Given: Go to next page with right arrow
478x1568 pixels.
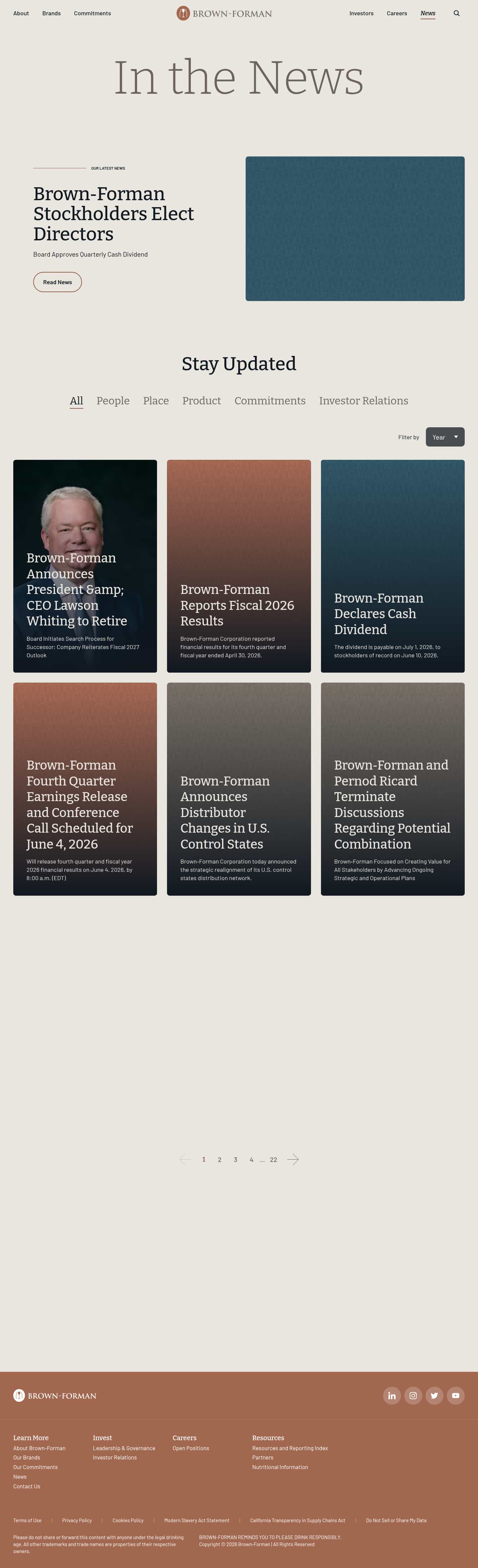Looking at the screenshot, I should 293,1160.
